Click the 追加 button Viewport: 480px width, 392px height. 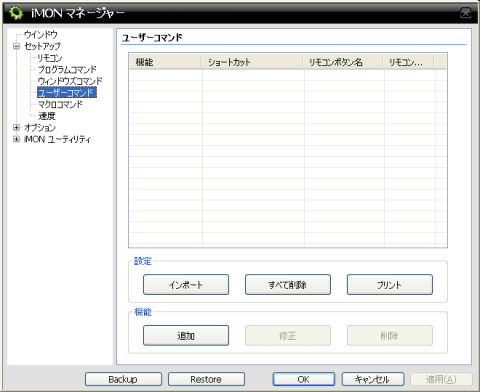186,336
